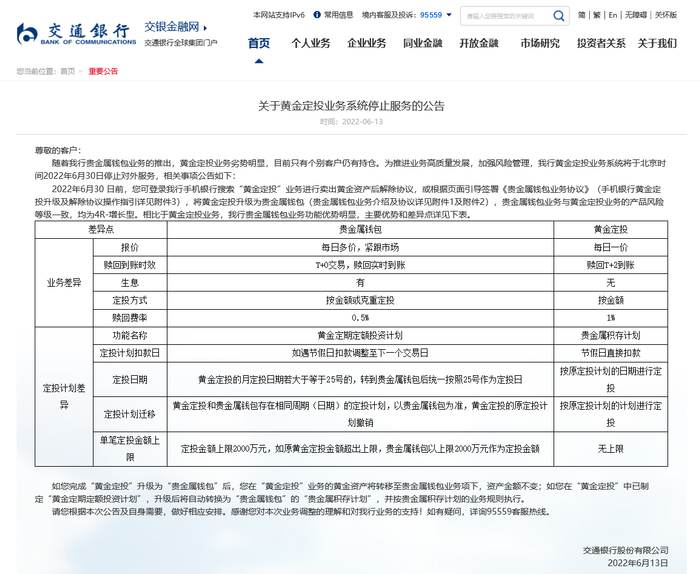The height and width of the screenshot is (574, 700).
Task: Click the 报价 row label
Action: click(x=130, y=247)
